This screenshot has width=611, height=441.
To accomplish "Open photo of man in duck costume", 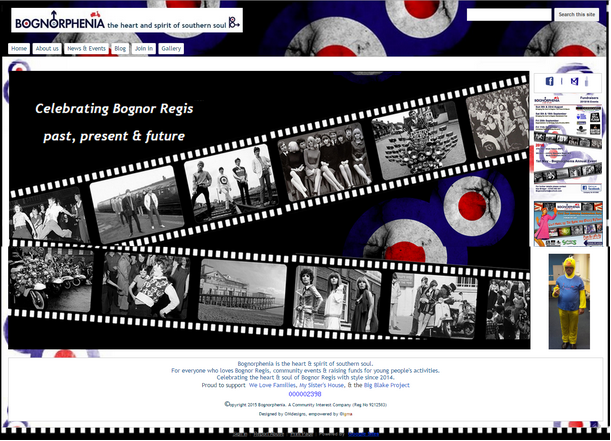I will coord(569,301).
